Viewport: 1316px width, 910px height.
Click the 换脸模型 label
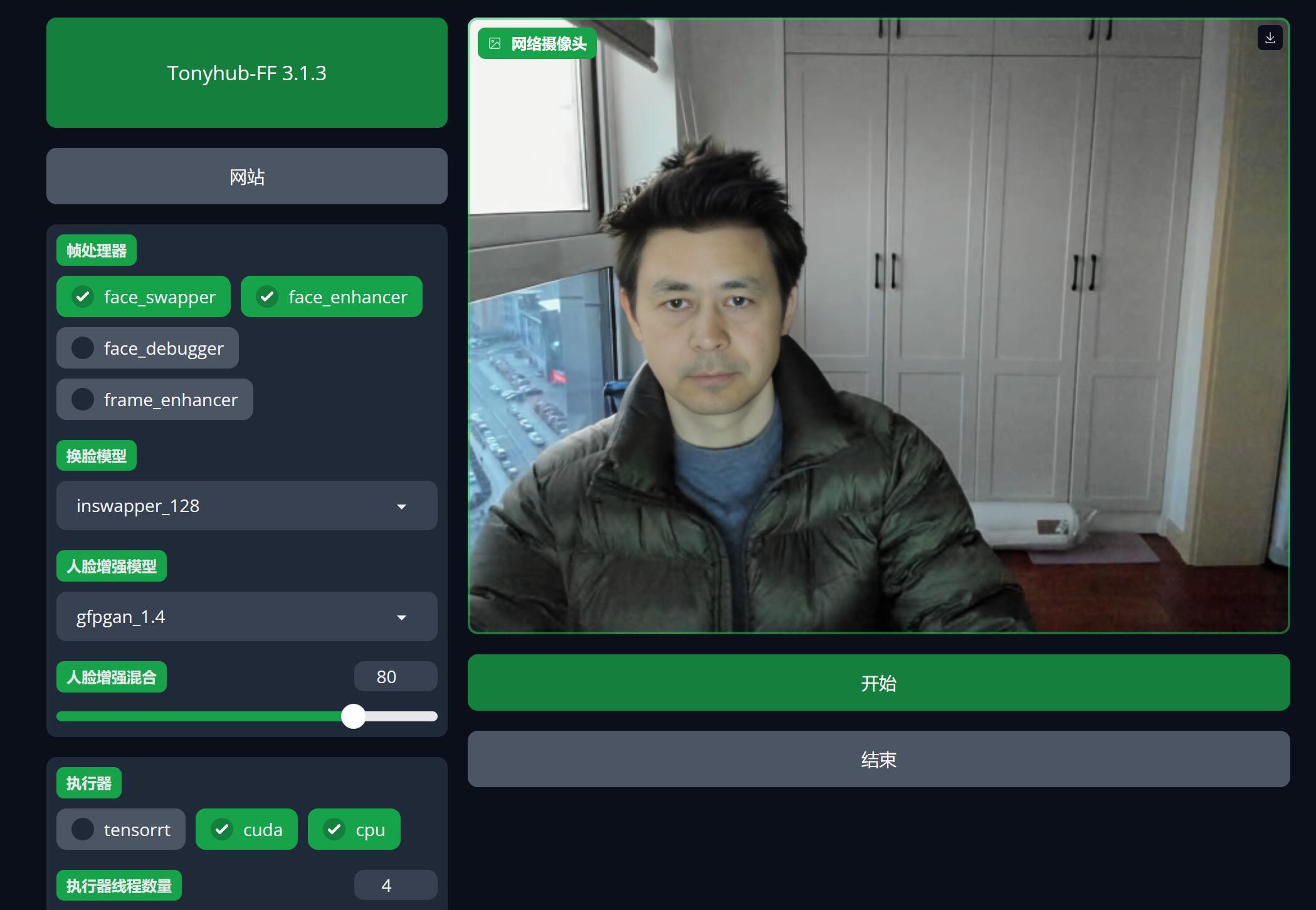point(97,456)
